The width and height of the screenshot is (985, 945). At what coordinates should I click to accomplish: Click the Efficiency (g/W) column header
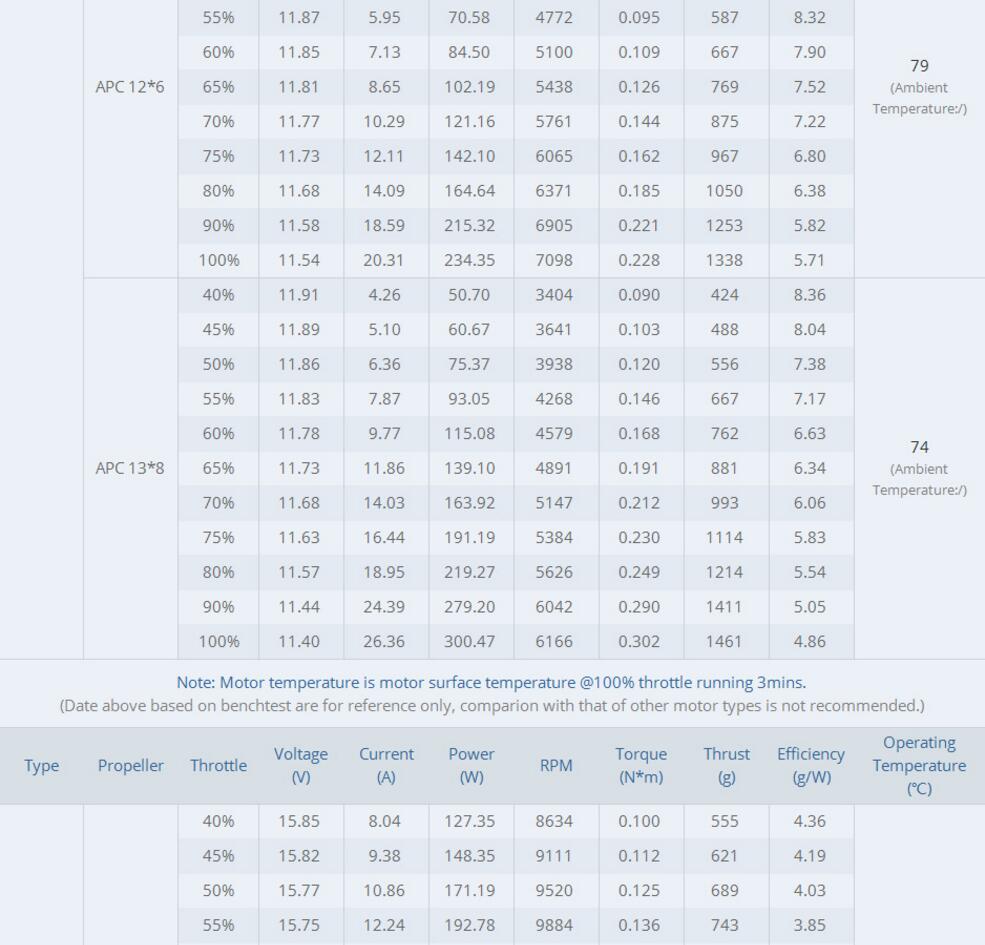click(811, 765)
